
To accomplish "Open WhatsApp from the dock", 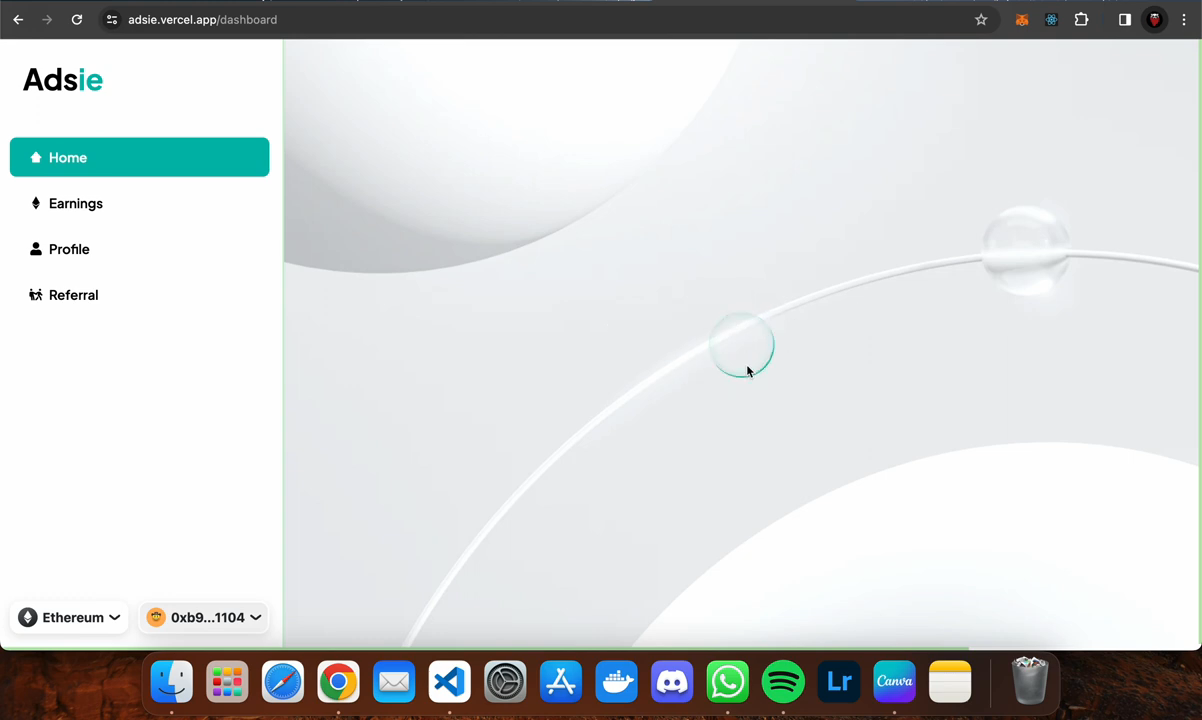I will [727, 683].
